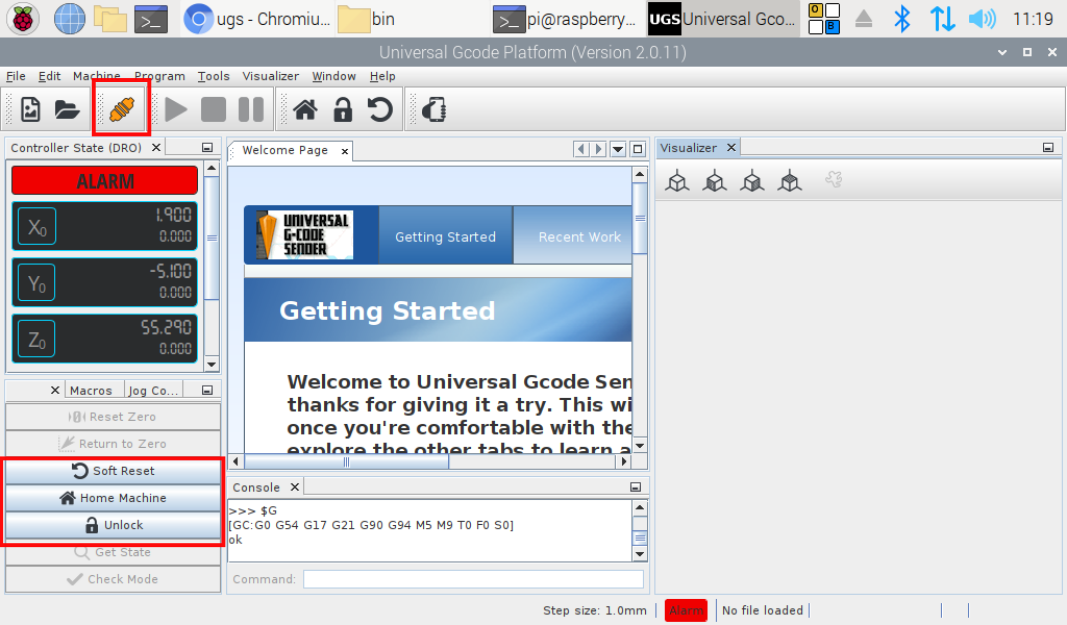The width and height of the screenshot is (1067, 625).
Task: Open the Help menu
Action: click(382, 76)
